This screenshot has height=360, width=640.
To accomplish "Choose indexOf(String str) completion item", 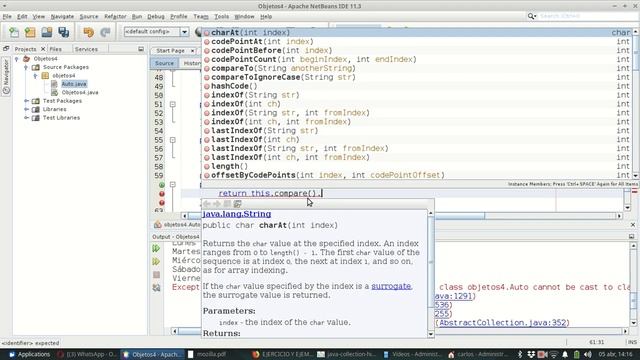I will tap(418, 95).
